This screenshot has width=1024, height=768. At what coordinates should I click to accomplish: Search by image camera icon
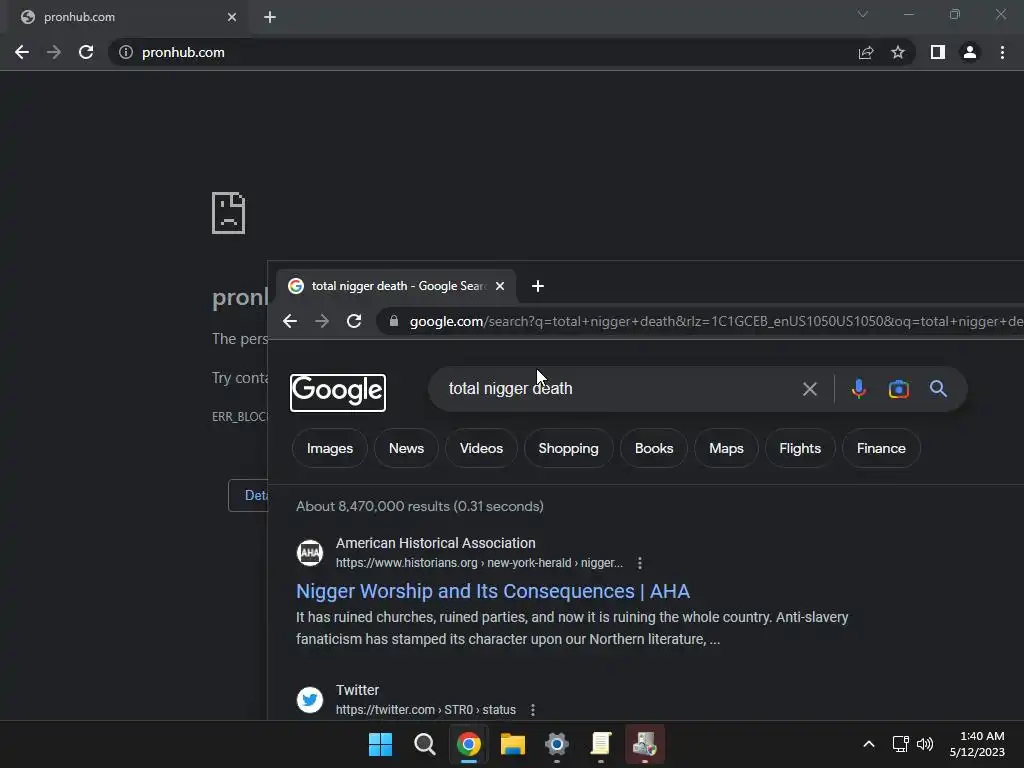click(x=899, y=389)
